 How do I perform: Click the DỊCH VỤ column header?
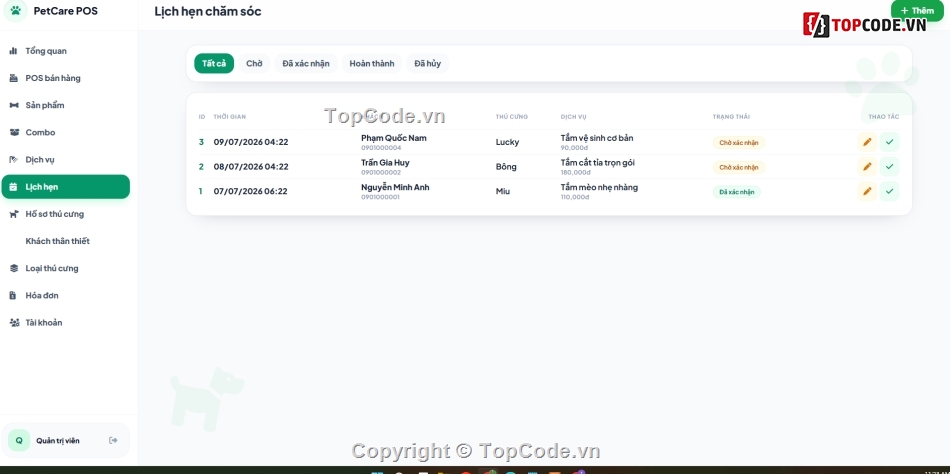[x=573, y=117]
